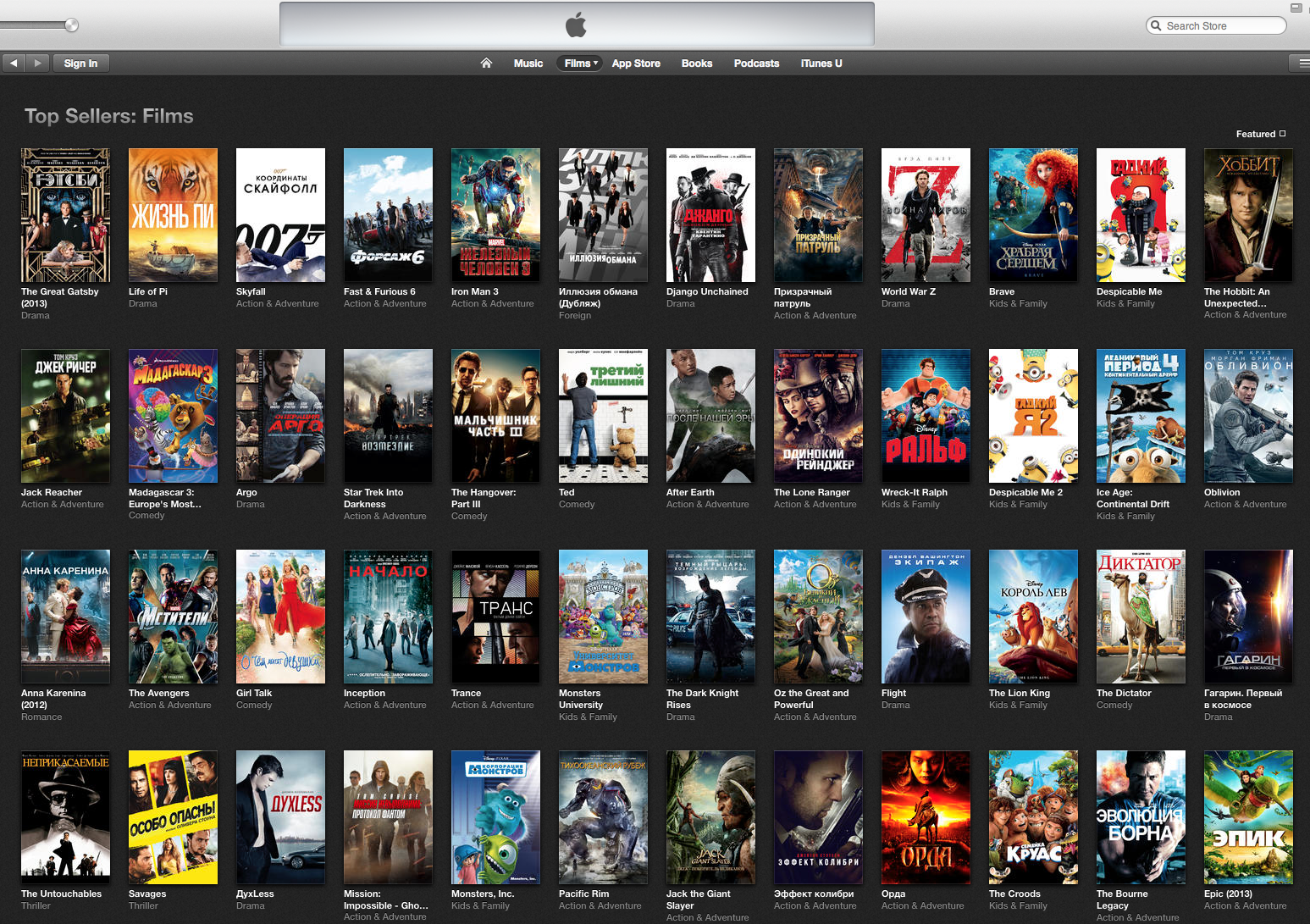Open the Wreck-It Ralph poster
This screenshot has height=924, width=1310.
coord(926,416)
